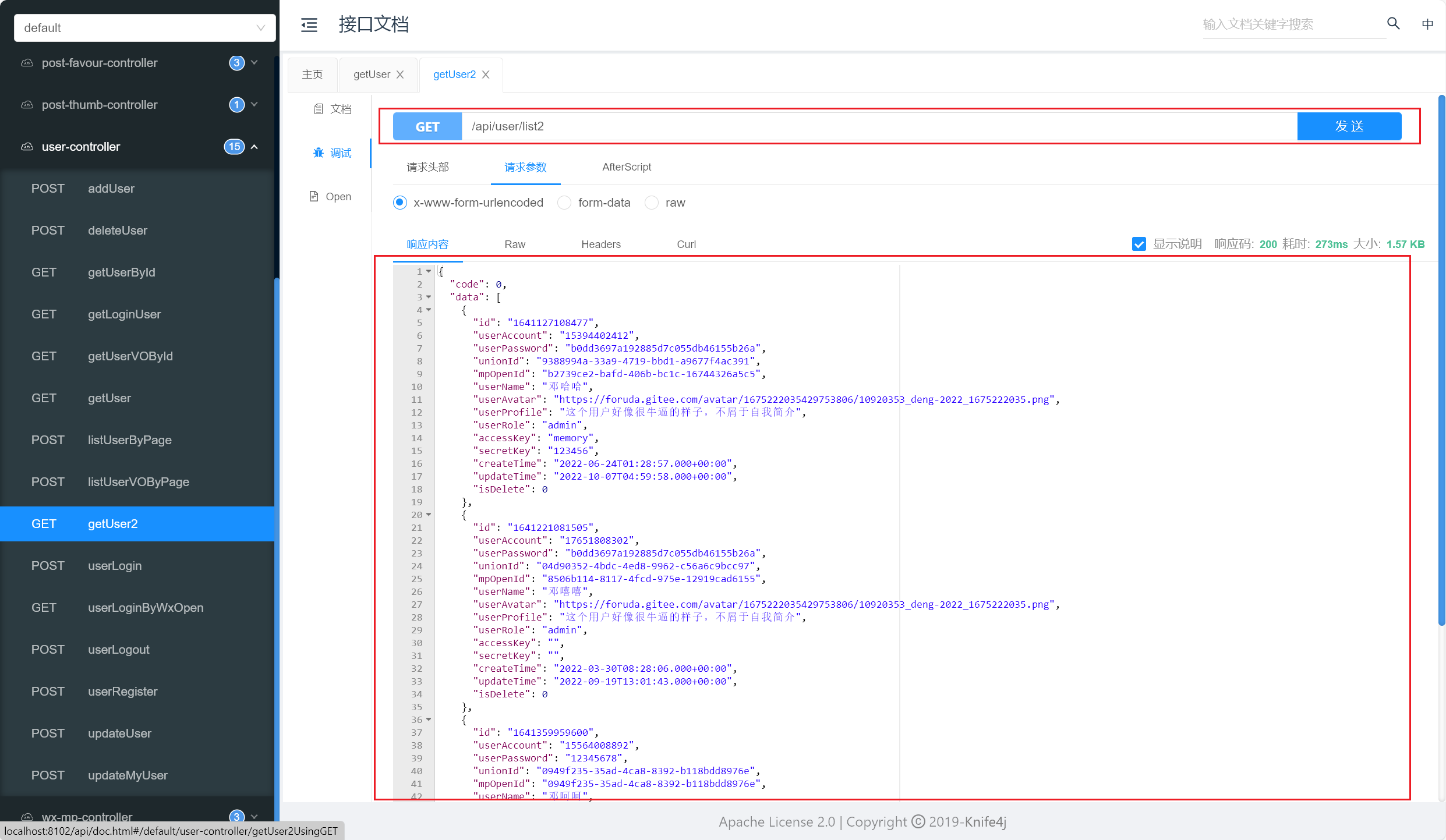This screenshot has width=1446, height=840.
Task: Click the search magnifier icon
Action: point(1393,23)
